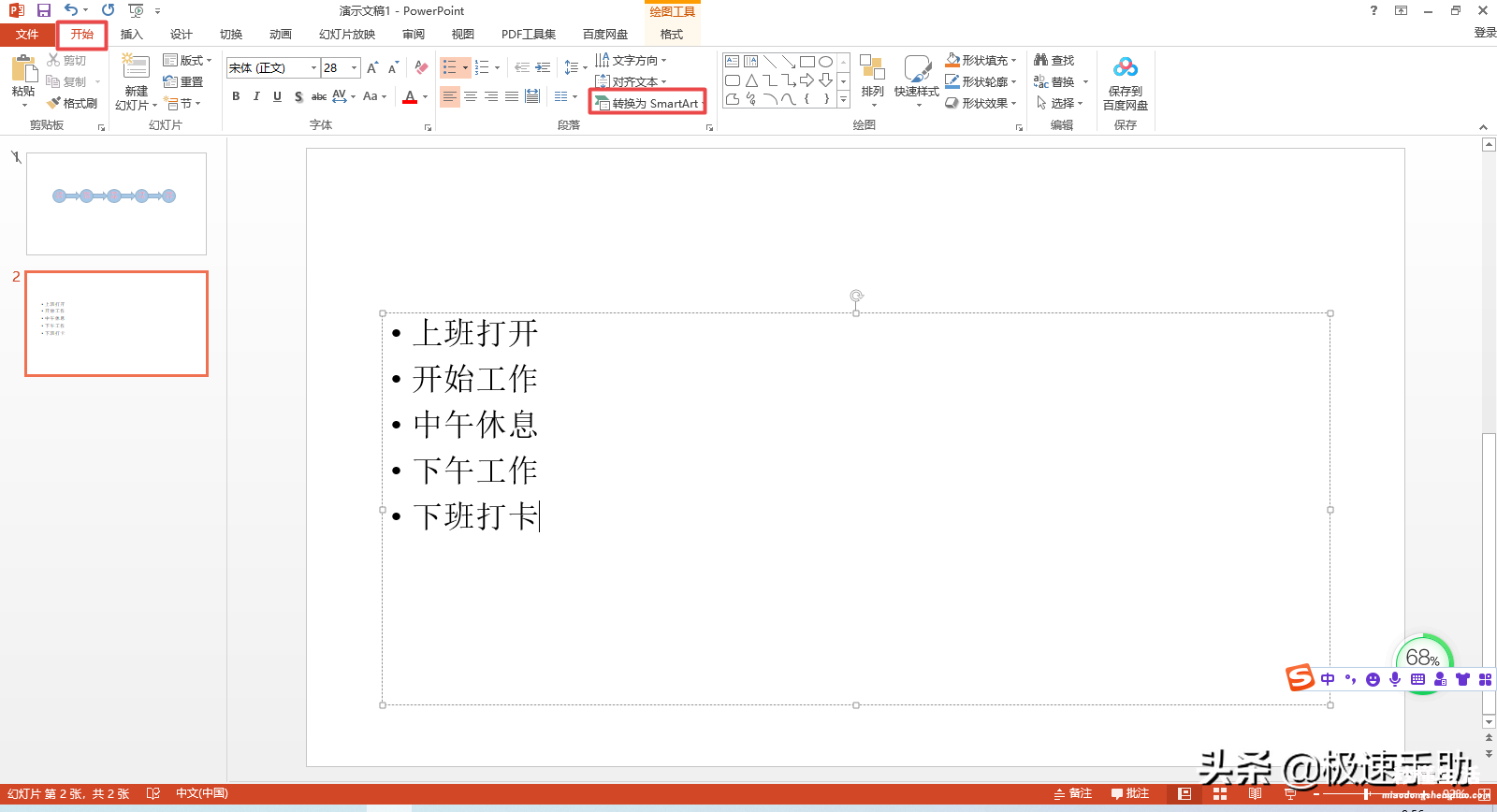This screenshot has height=812, width=1497.
Task: Click the Format Painter brush (格式刷)
Action: point(72,103)
